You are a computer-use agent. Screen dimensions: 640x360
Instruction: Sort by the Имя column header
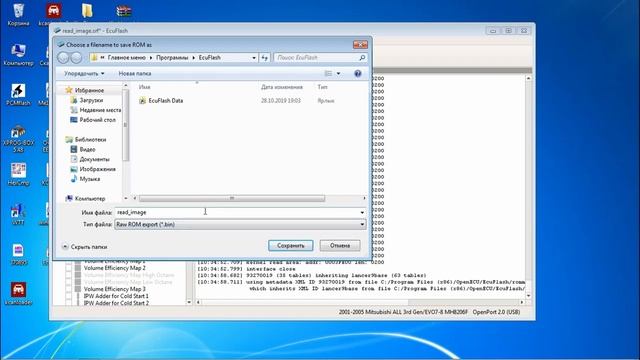pyautogui.click(x=144, y=87)
